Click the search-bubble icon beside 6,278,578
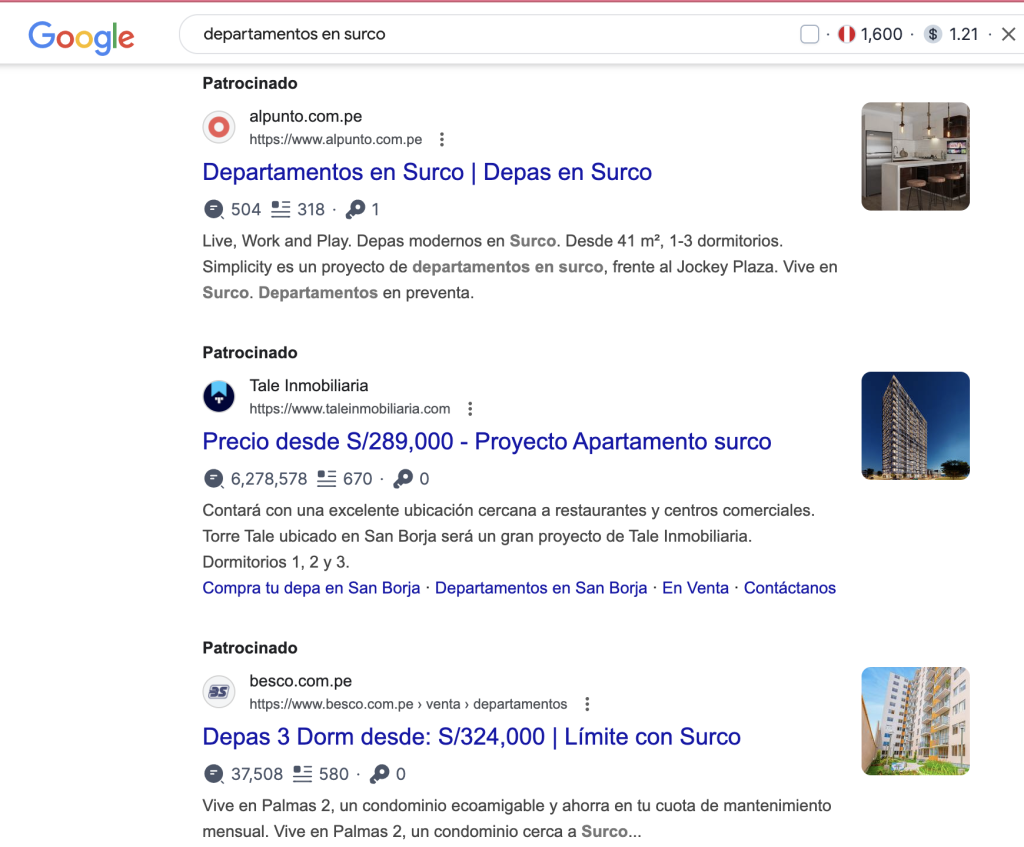Screen dimensions: 1024x847 pyautogui.click(x=214, y=479)
